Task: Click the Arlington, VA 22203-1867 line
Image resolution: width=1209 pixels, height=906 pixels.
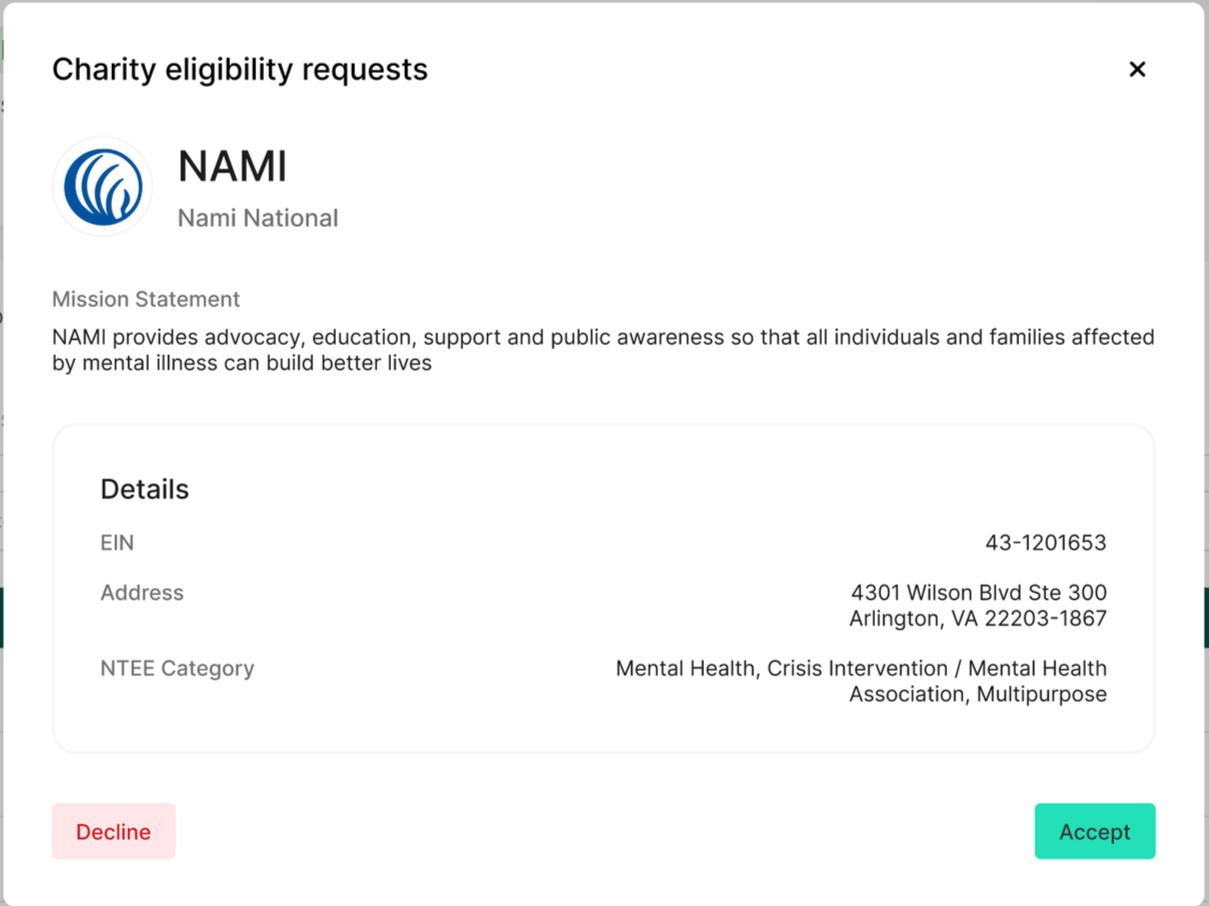Action: point(977,619)
